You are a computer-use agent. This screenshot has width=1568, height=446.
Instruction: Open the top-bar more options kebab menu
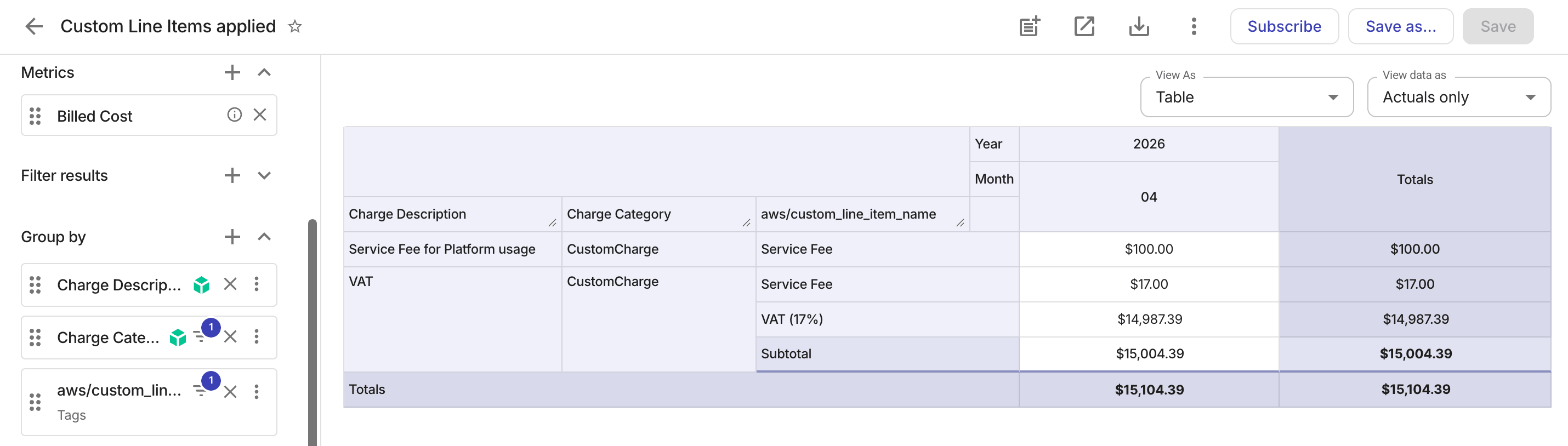point(1194,26)
